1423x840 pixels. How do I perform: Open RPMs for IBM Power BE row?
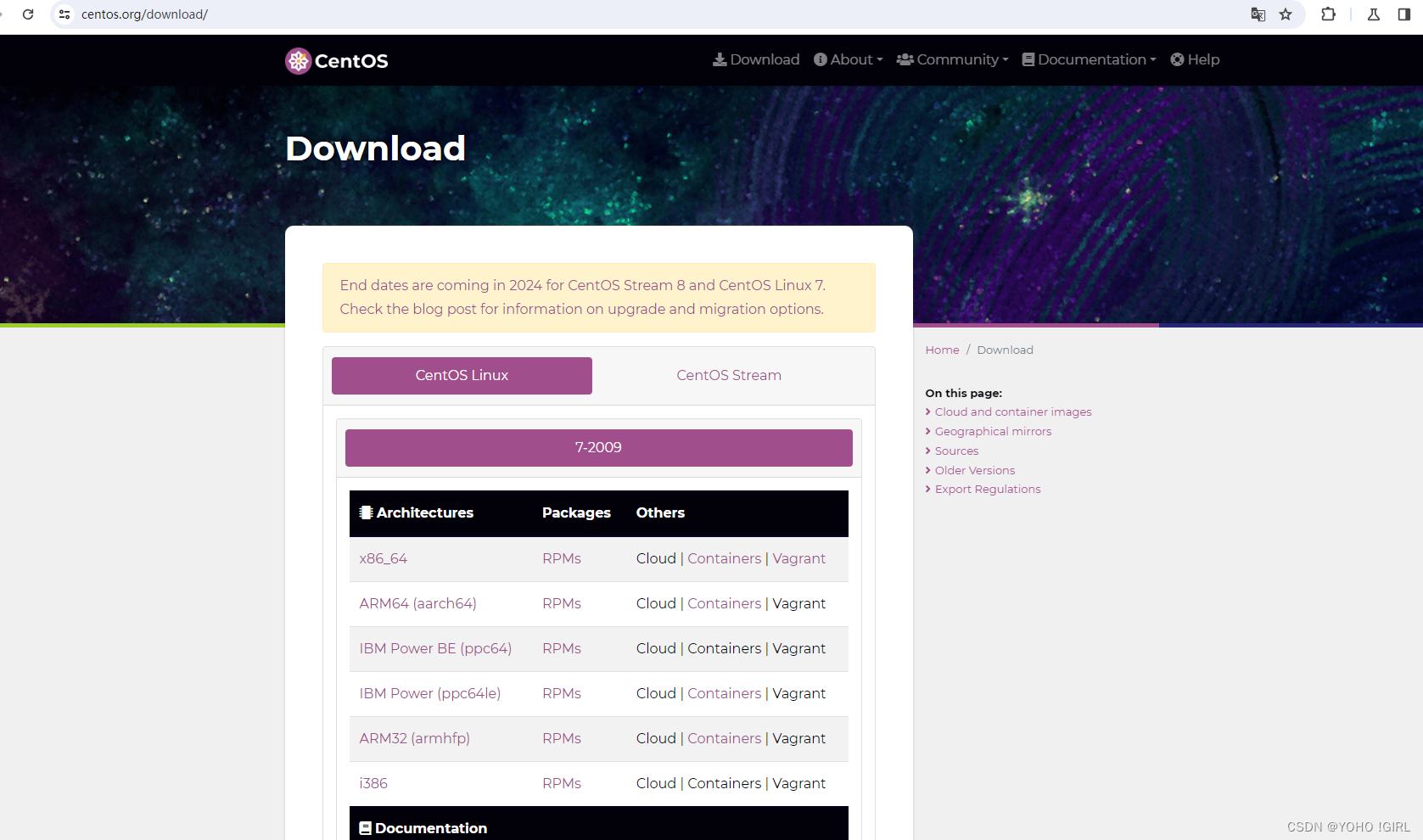[562, 648]
